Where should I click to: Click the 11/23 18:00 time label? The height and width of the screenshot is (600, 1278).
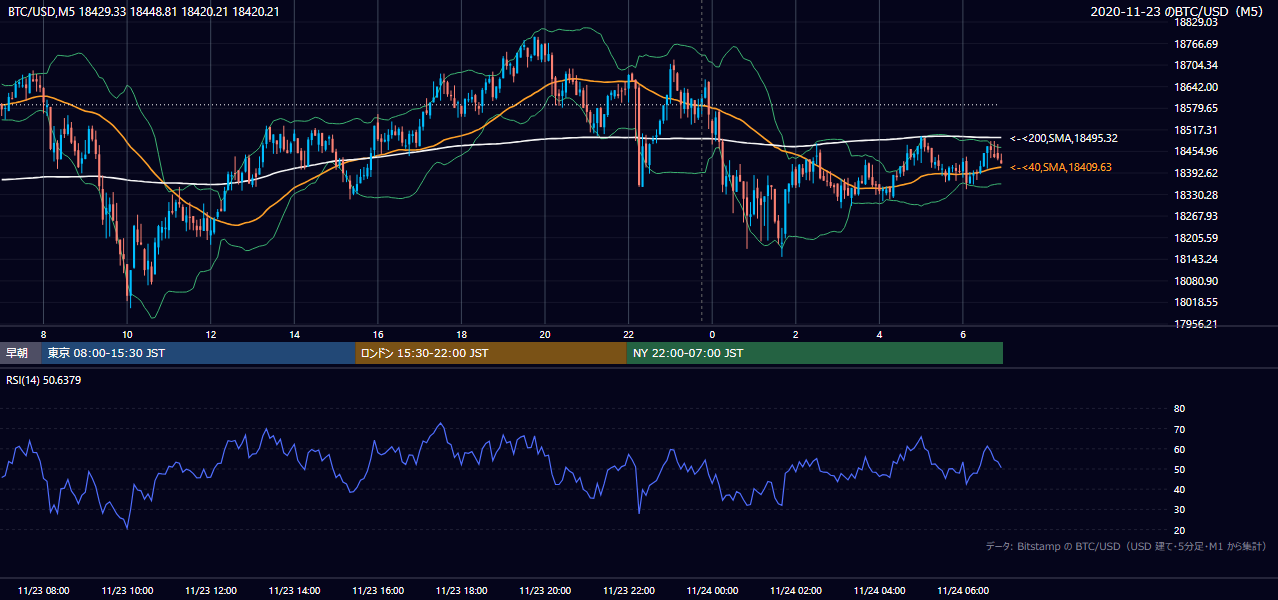pyautogui.click(x=462, y=591)
